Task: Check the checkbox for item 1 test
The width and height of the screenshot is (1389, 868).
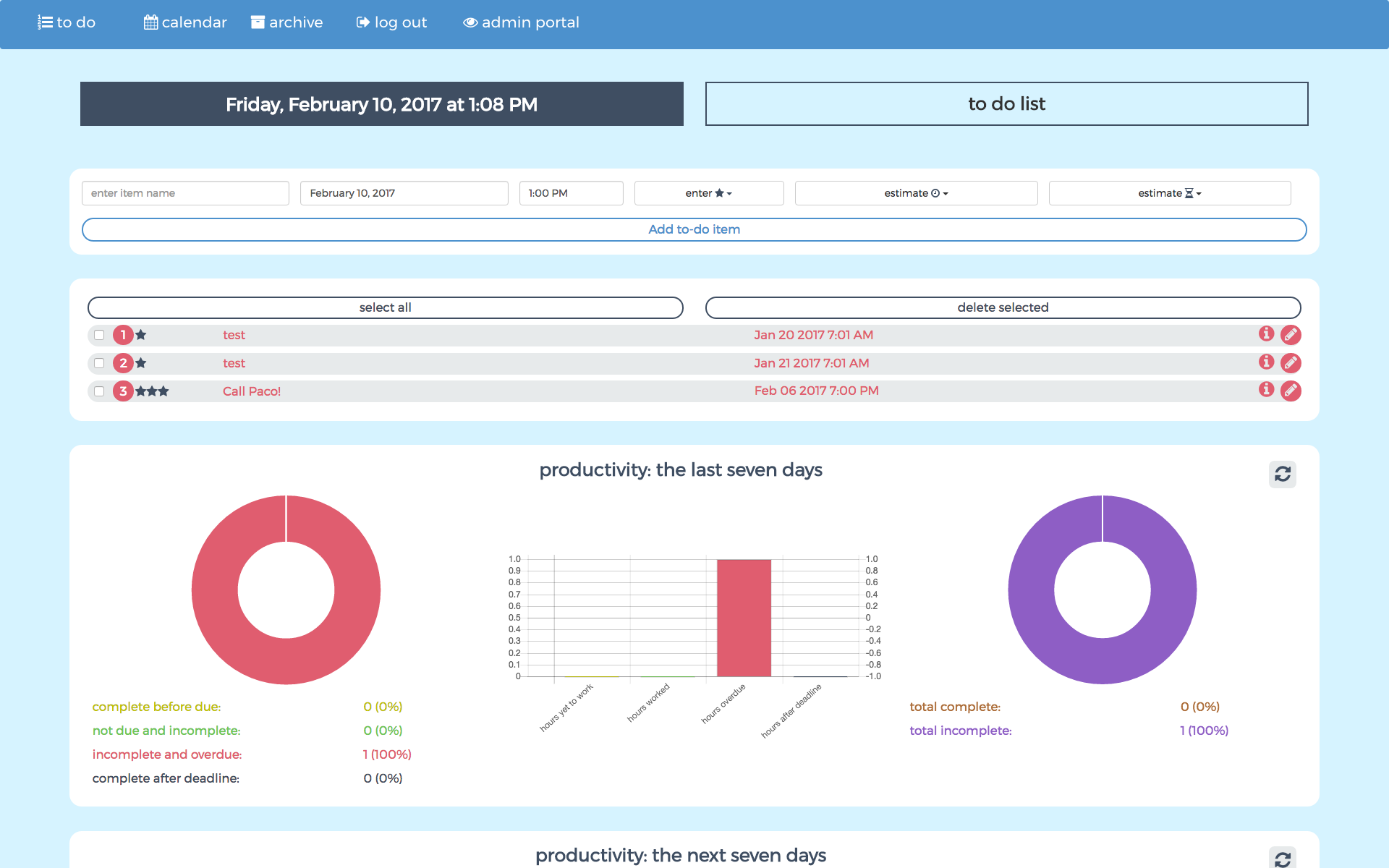Action: tap(99, 335)
